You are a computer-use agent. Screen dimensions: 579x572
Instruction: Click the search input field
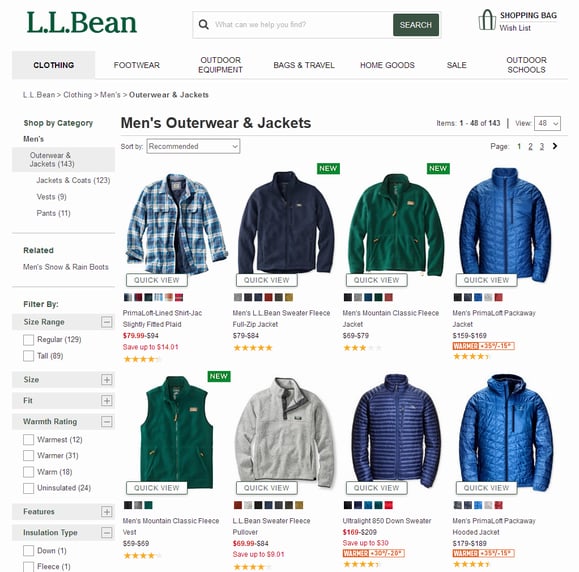[x=303, y=25]
